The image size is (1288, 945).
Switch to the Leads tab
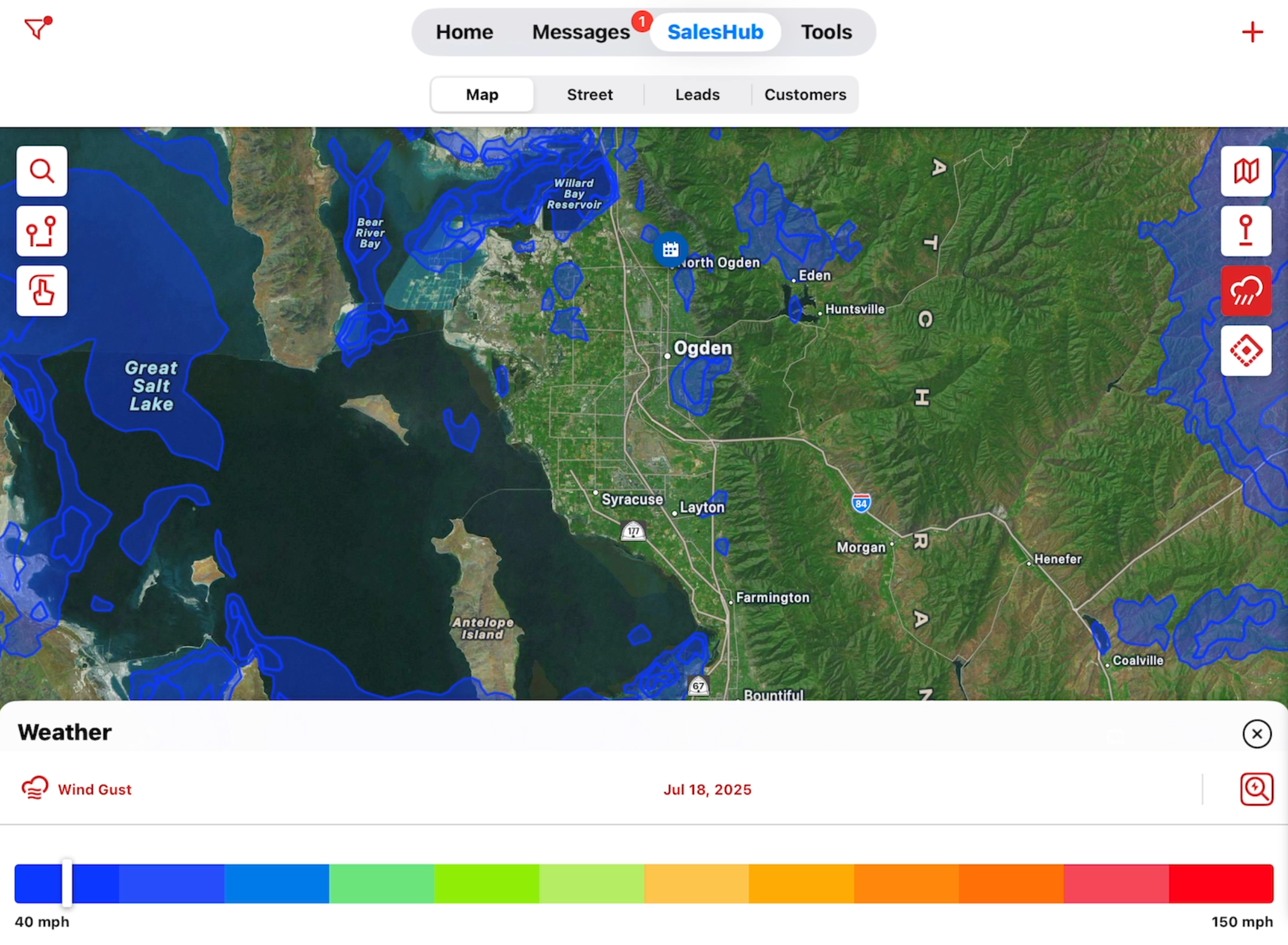[x=697, y=94]
